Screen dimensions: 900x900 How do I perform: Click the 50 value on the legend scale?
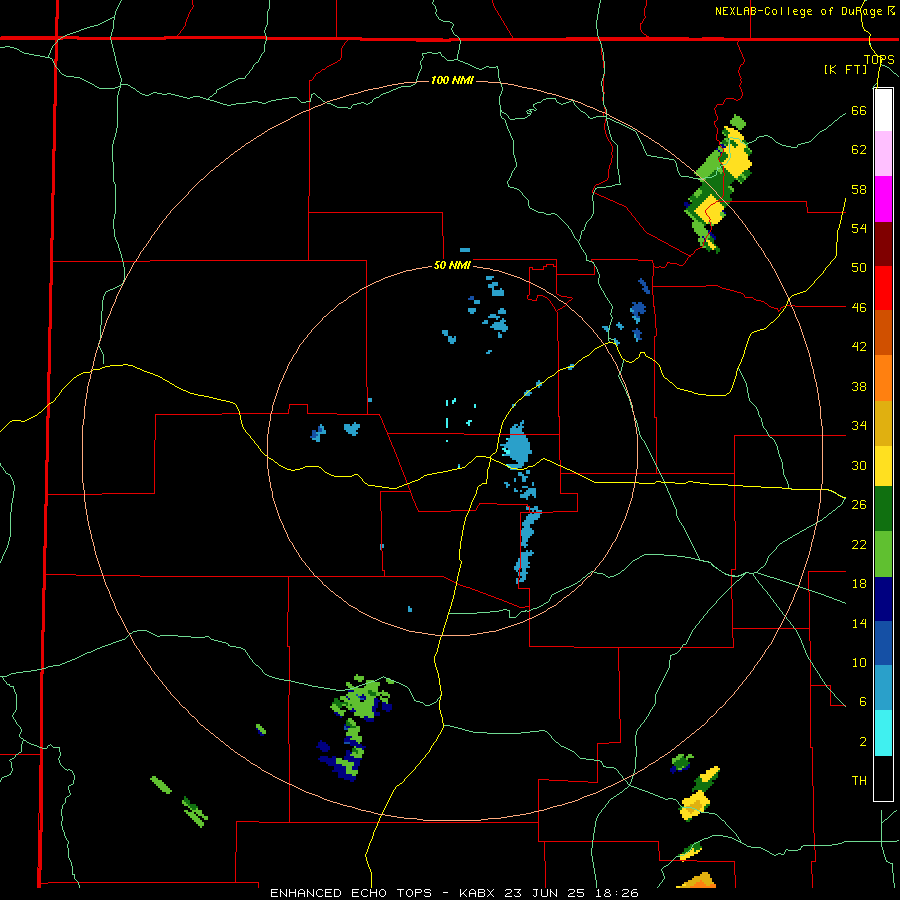point(859,268)
